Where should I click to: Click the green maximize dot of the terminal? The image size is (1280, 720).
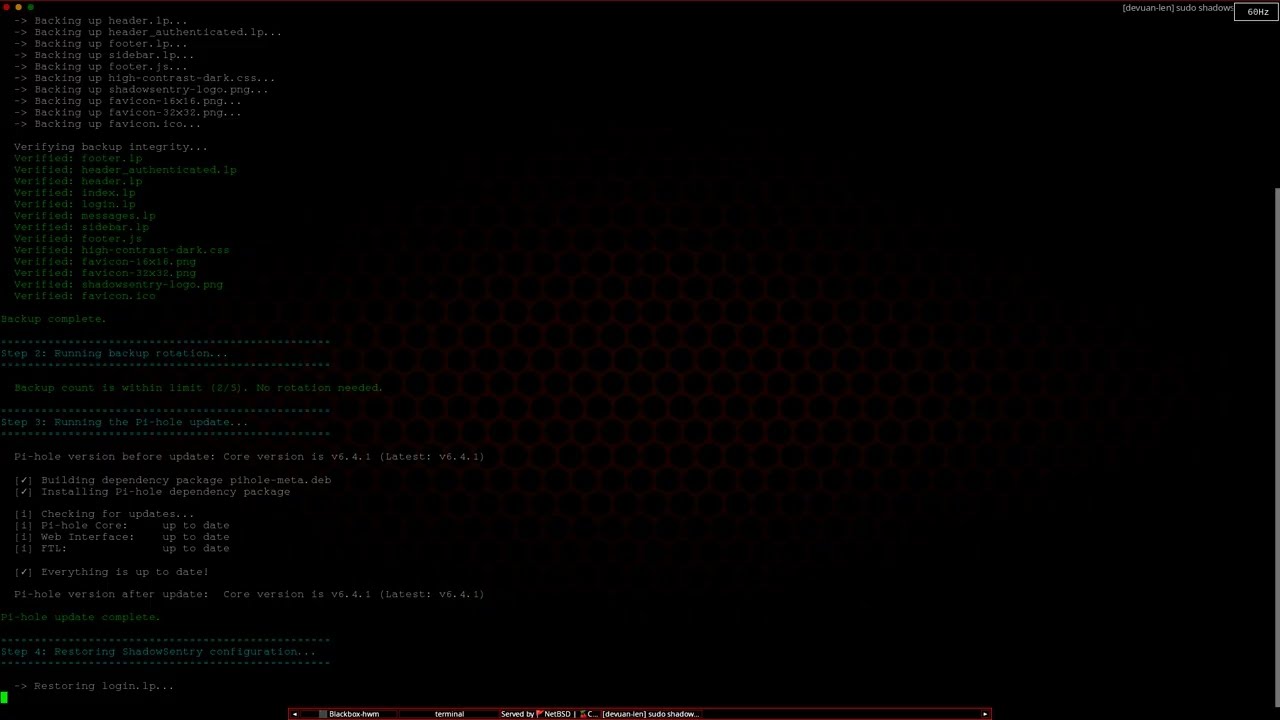(x=31, y=7)
